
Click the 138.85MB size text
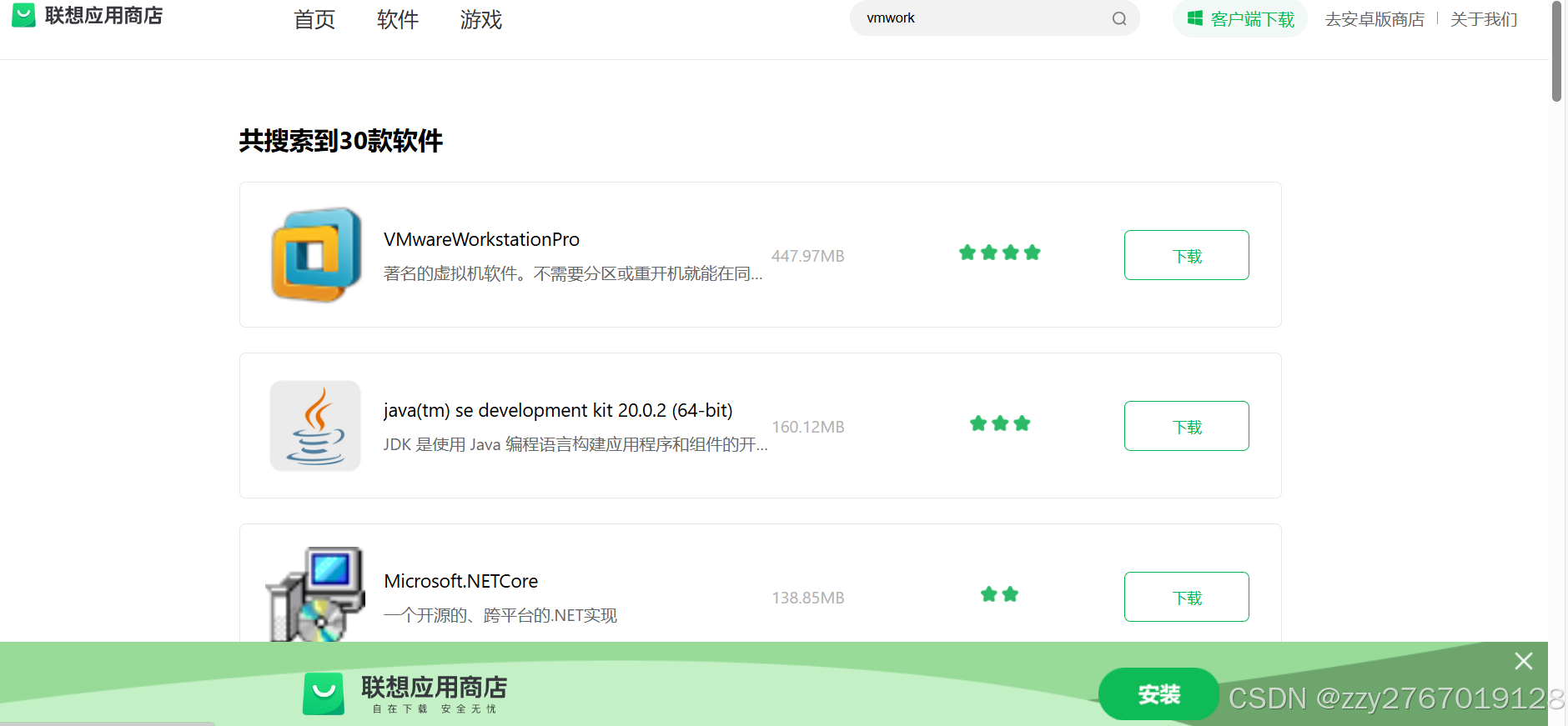tap(807, 598)
